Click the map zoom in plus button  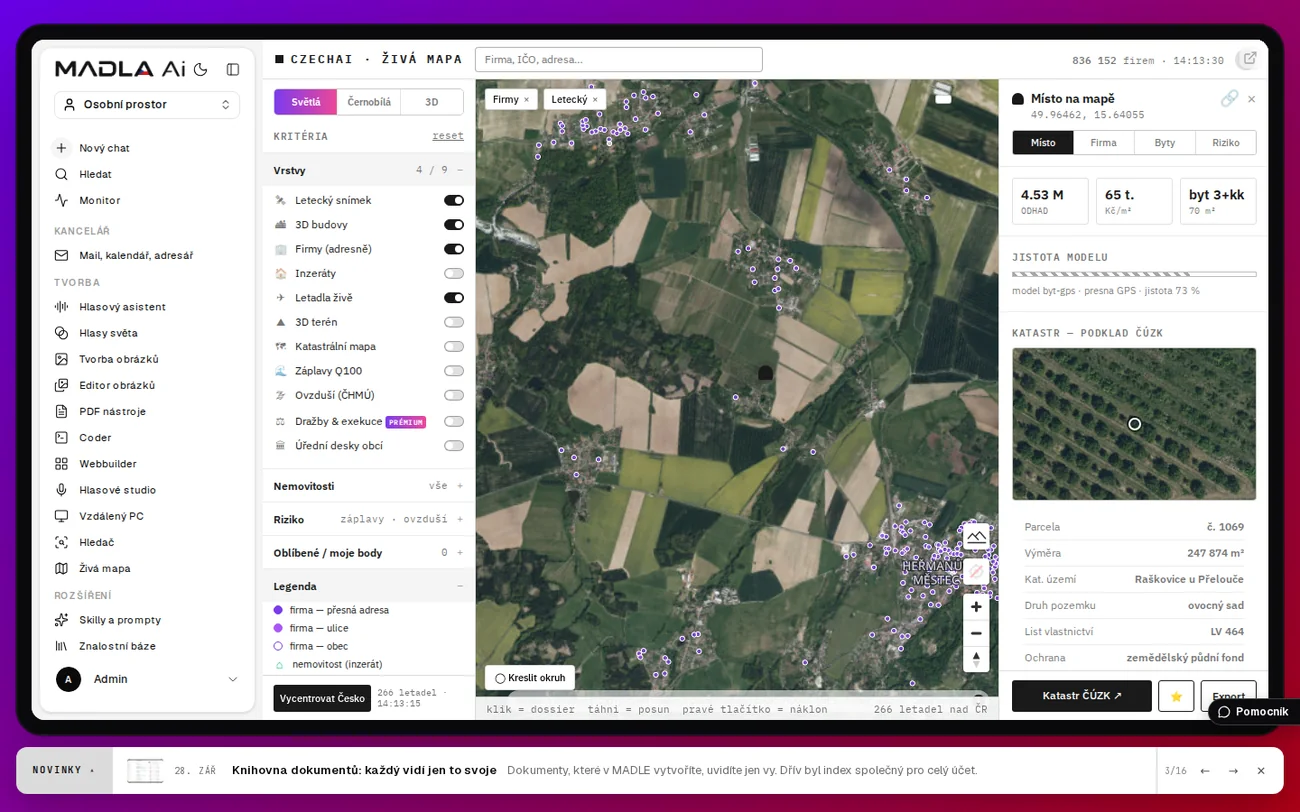pyautogui.click(x=976, y=607)
